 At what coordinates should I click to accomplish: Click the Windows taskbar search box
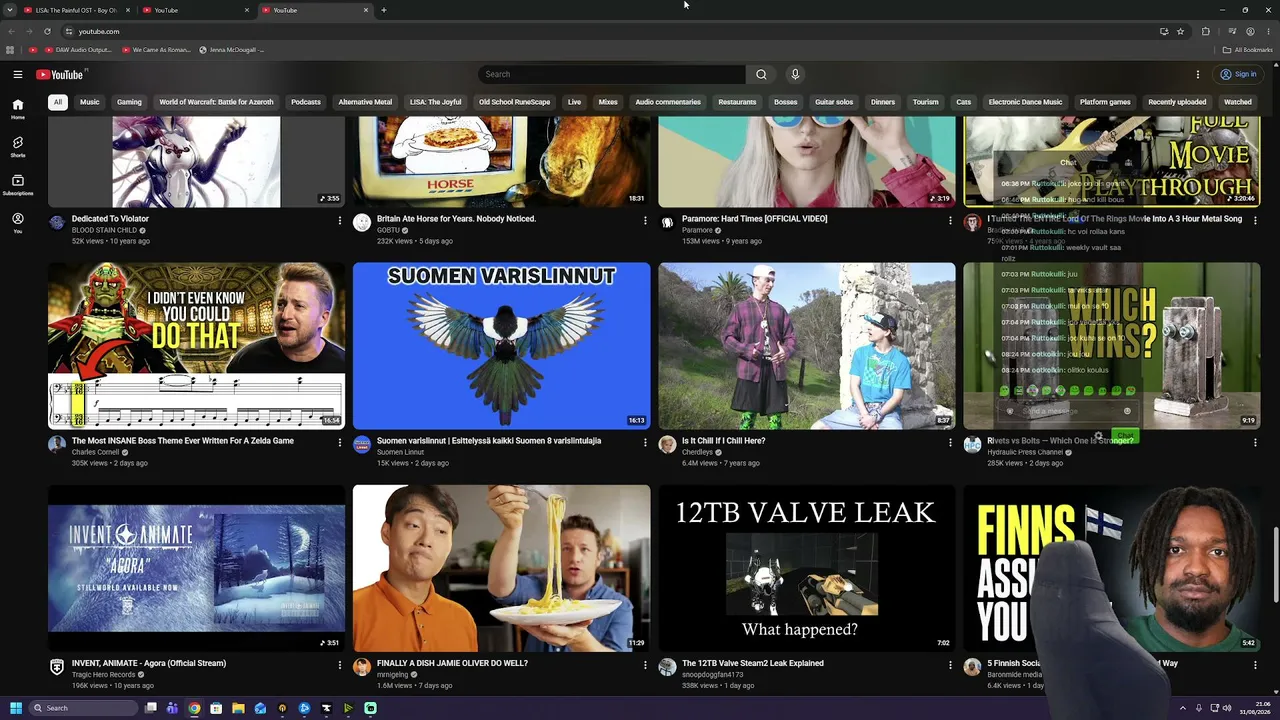pos(82,708)
